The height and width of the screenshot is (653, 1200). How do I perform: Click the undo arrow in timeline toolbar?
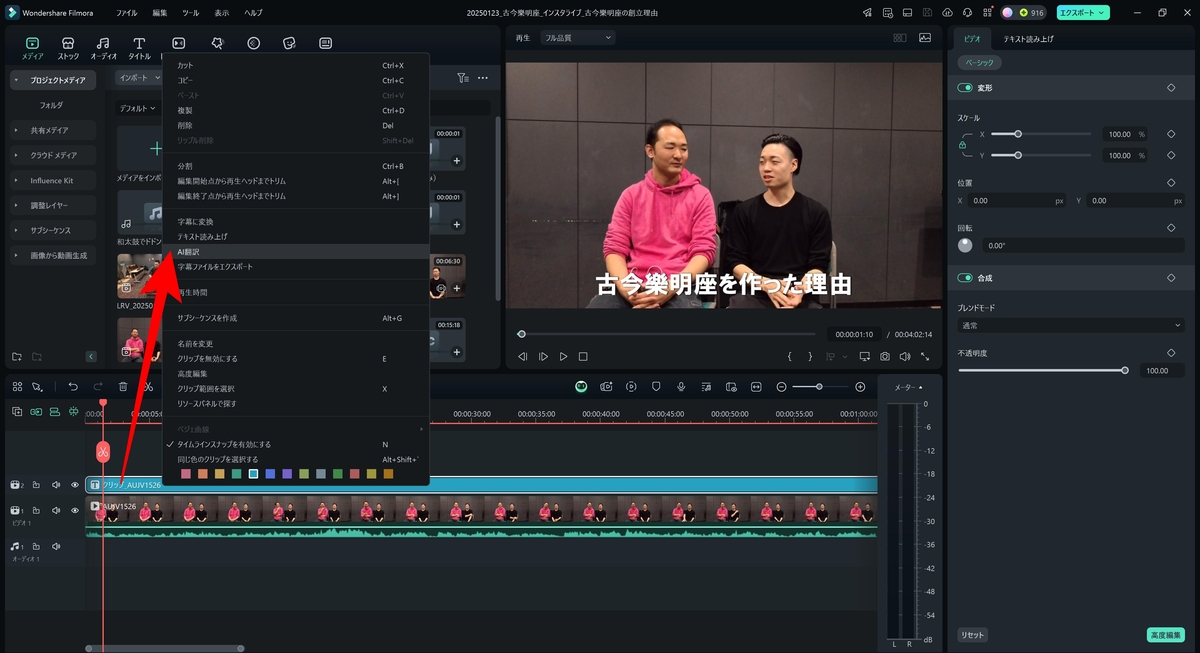pos(73,386)
